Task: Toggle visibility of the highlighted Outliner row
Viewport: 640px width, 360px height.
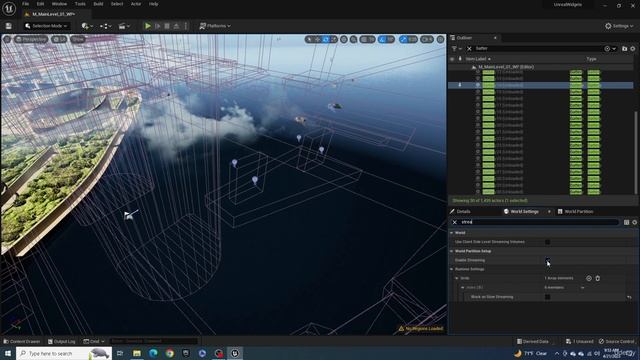Action: coord(452,85)
